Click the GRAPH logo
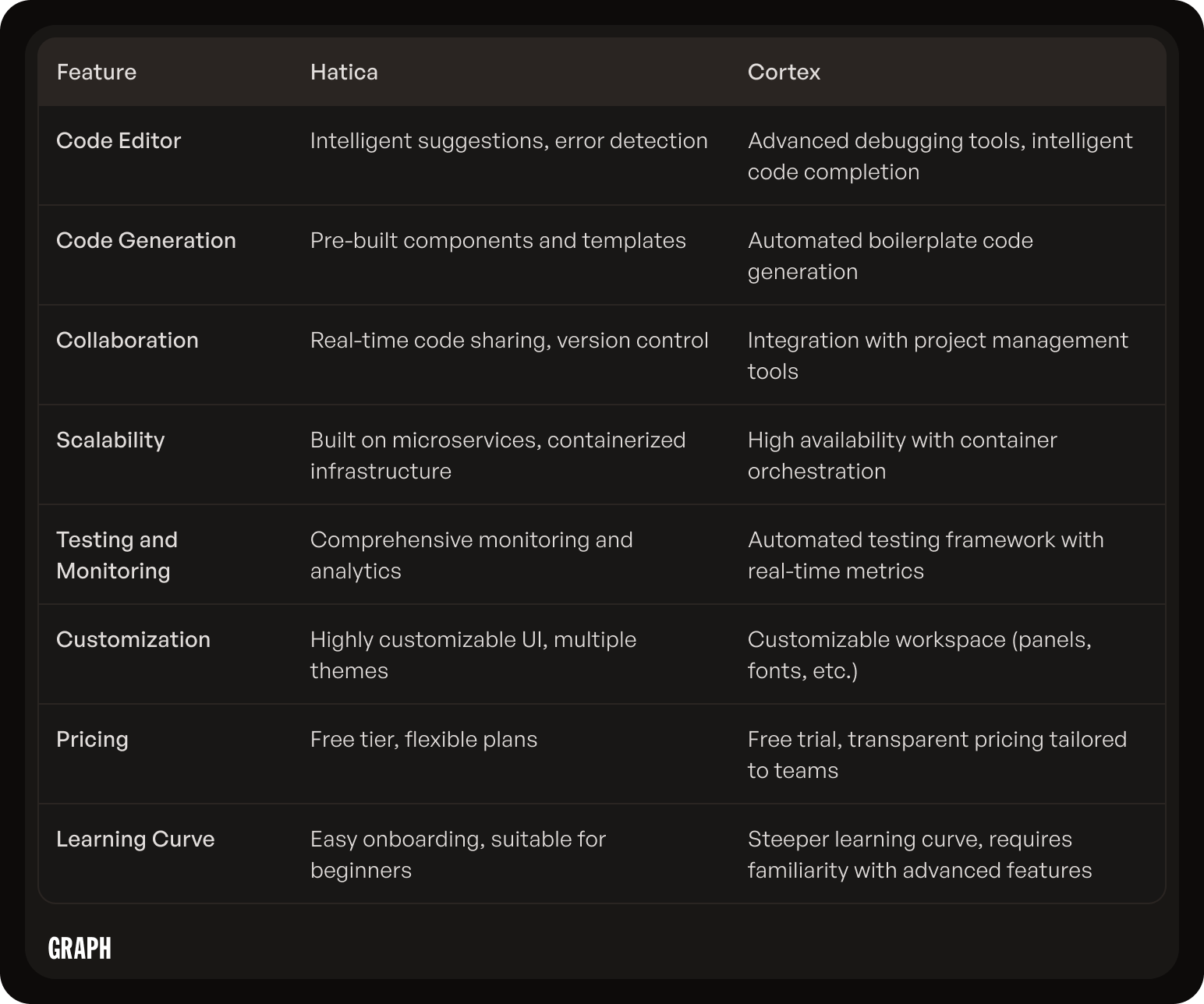 coord(80,948)
